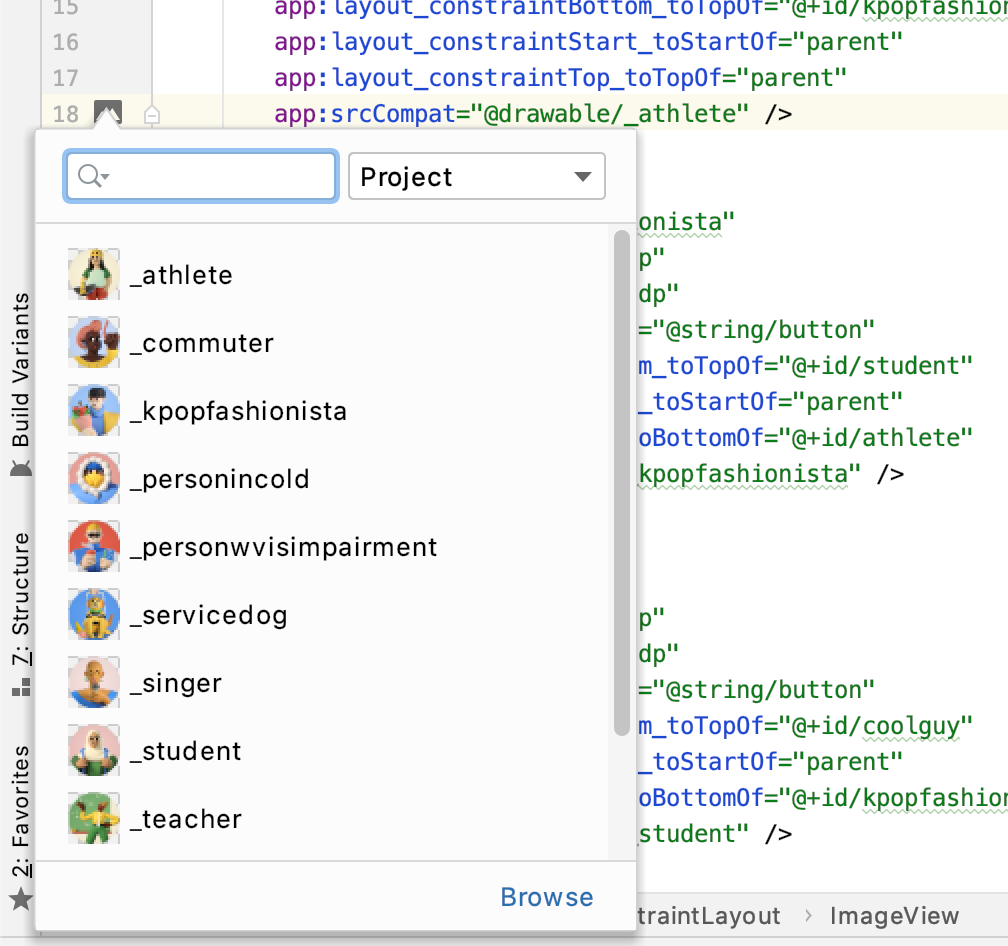Image resolution: width=1008 pixels, height=946 pixels.
Task: Select ImageView in the breadcrumb bar
Action: tap(895, 915)
